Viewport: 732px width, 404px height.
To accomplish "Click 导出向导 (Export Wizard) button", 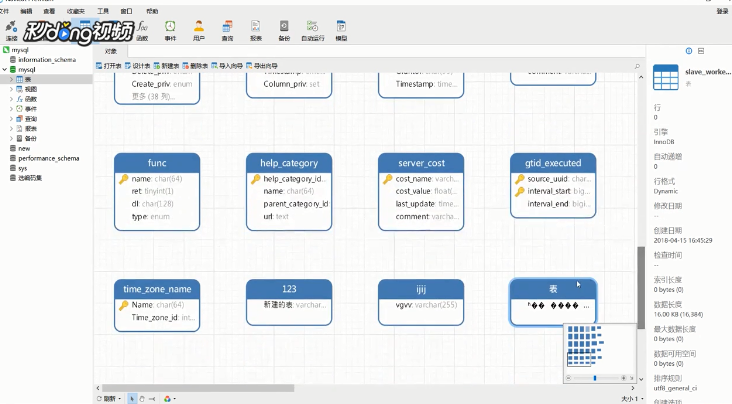I will [262, 66].
